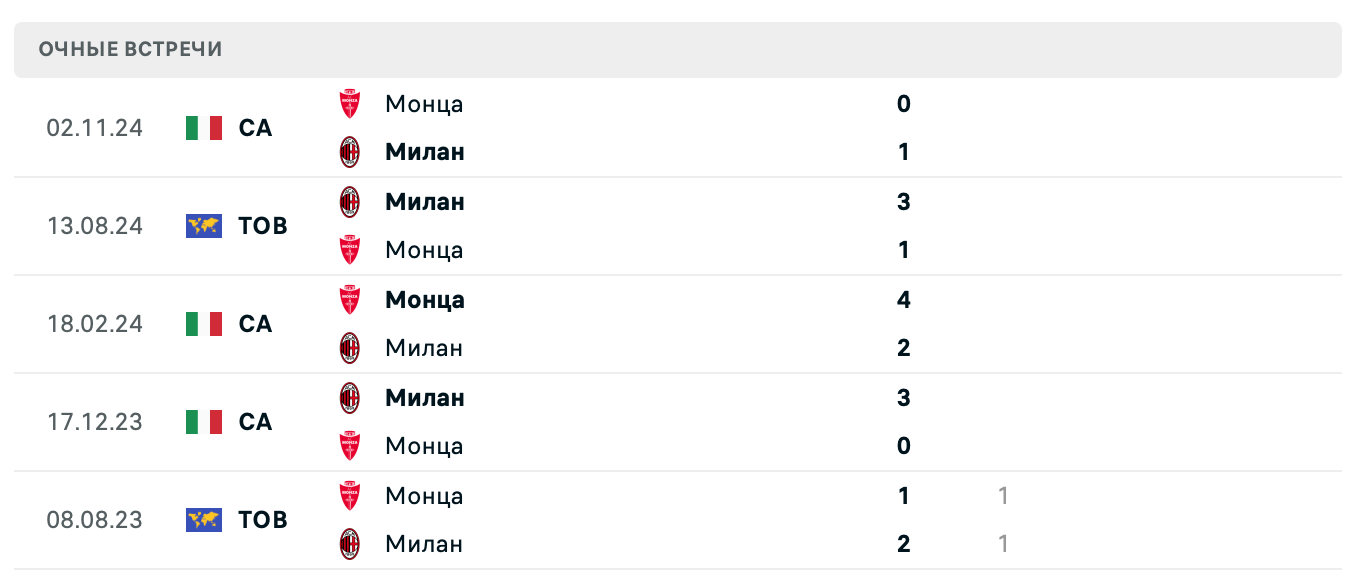This screenshot has width=1356, height=588.
Task: Open Монца team link in 02.11.24 match
Action: click(424, 104)
